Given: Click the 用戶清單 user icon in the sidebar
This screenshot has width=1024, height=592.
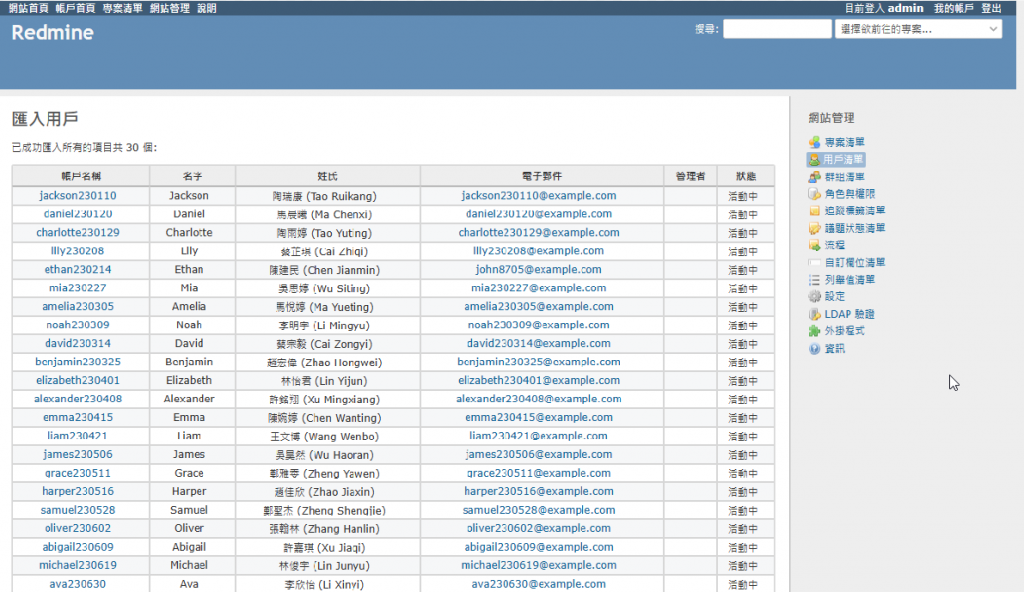Looking at the screenshot, I should pos(814,159).
